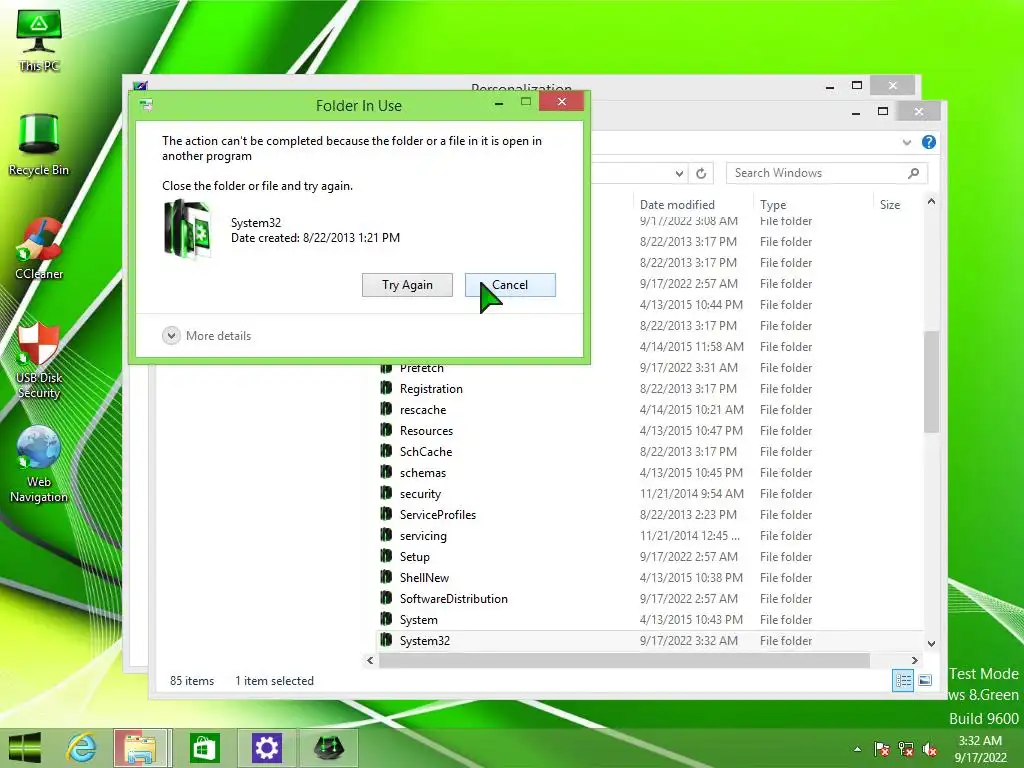Click folder icon next to Setup
Image resolution: width=1024 pixels, height=768 pixels.
(386, 556)
